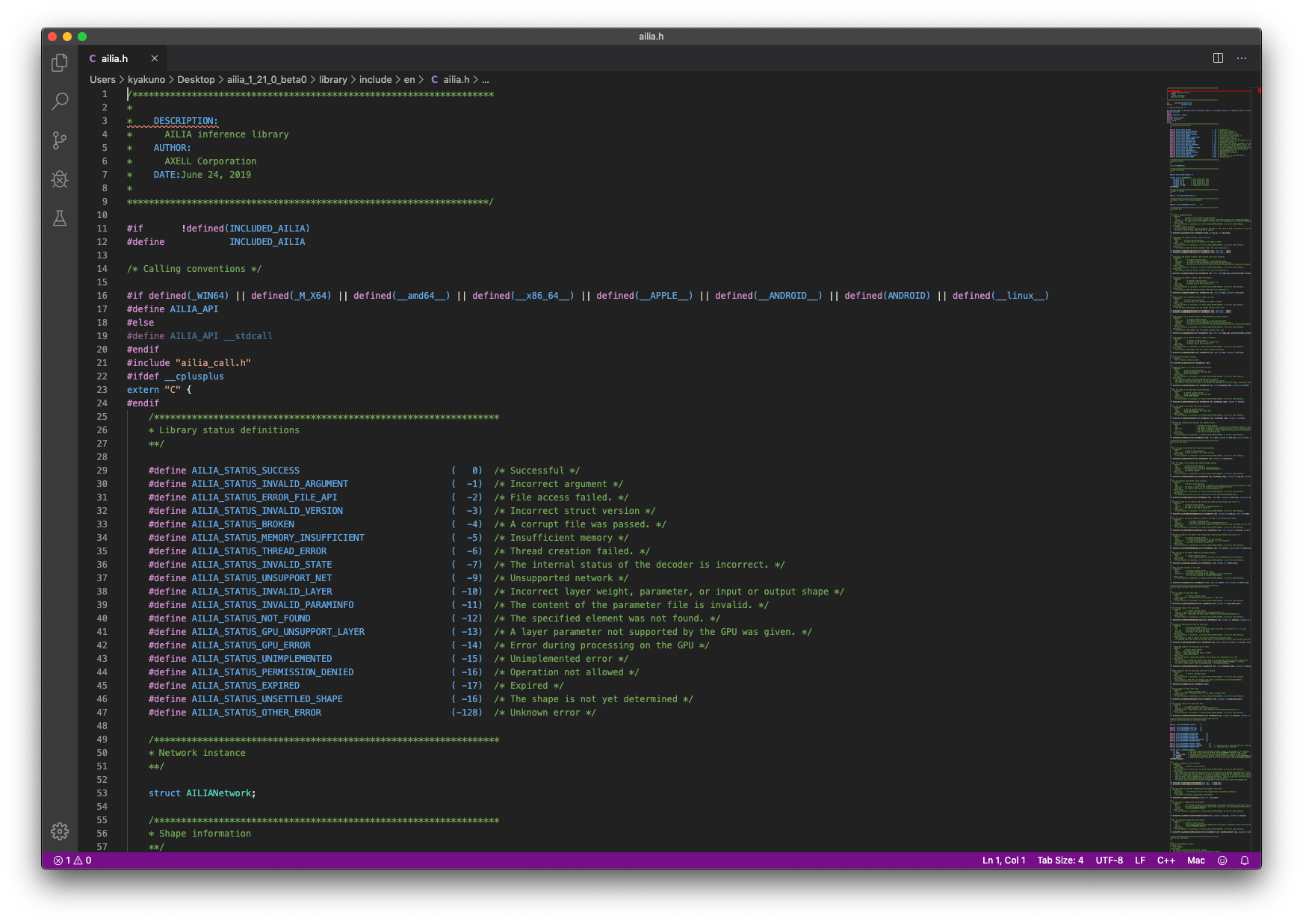Open the Source Control view
Image resolution: width=1303 pixels, height=924 pixels.
[60, 140]
